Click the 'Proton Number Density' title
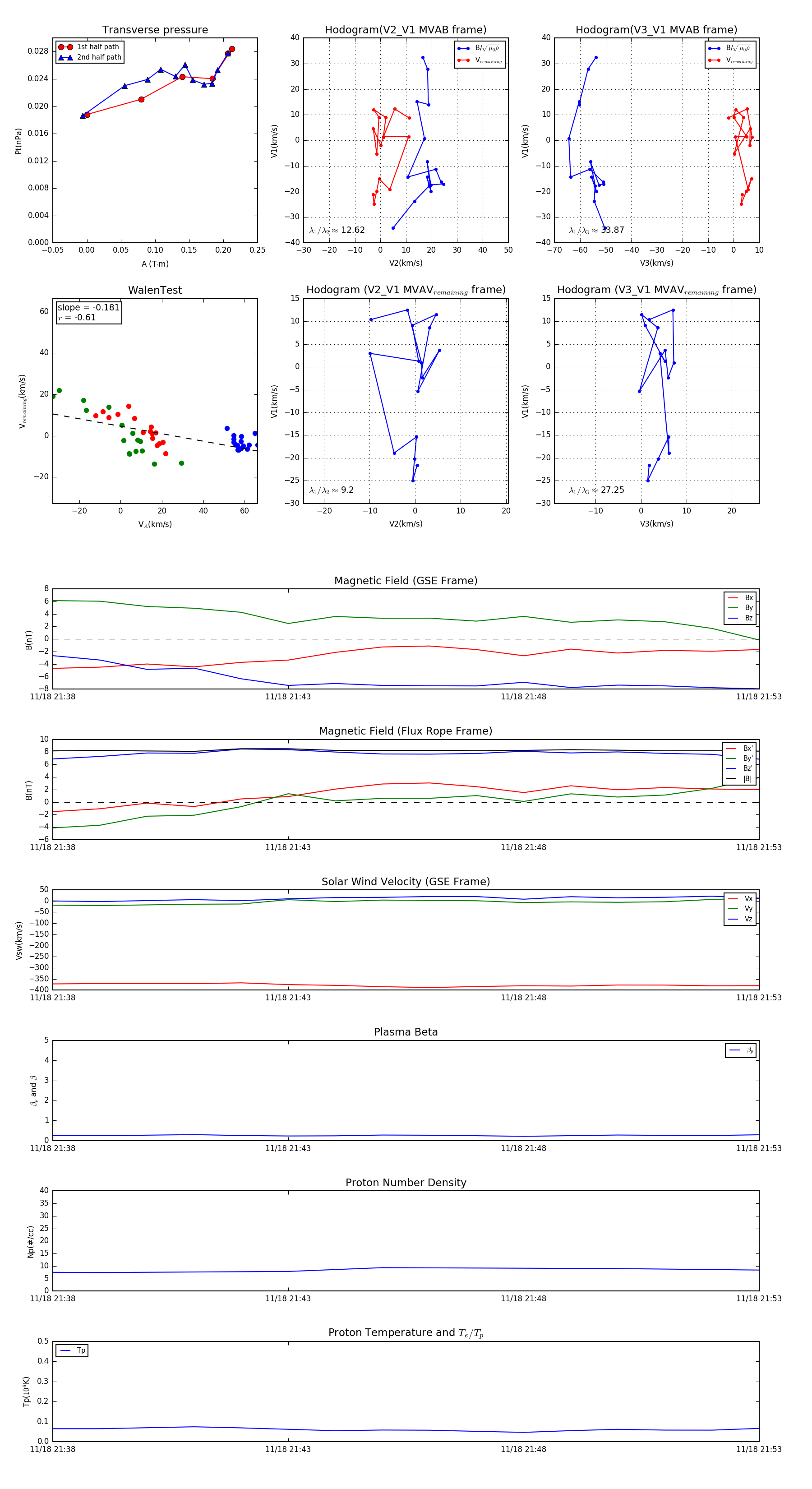This screenshot has width=812, height=1489. [x=406, y=1183]
